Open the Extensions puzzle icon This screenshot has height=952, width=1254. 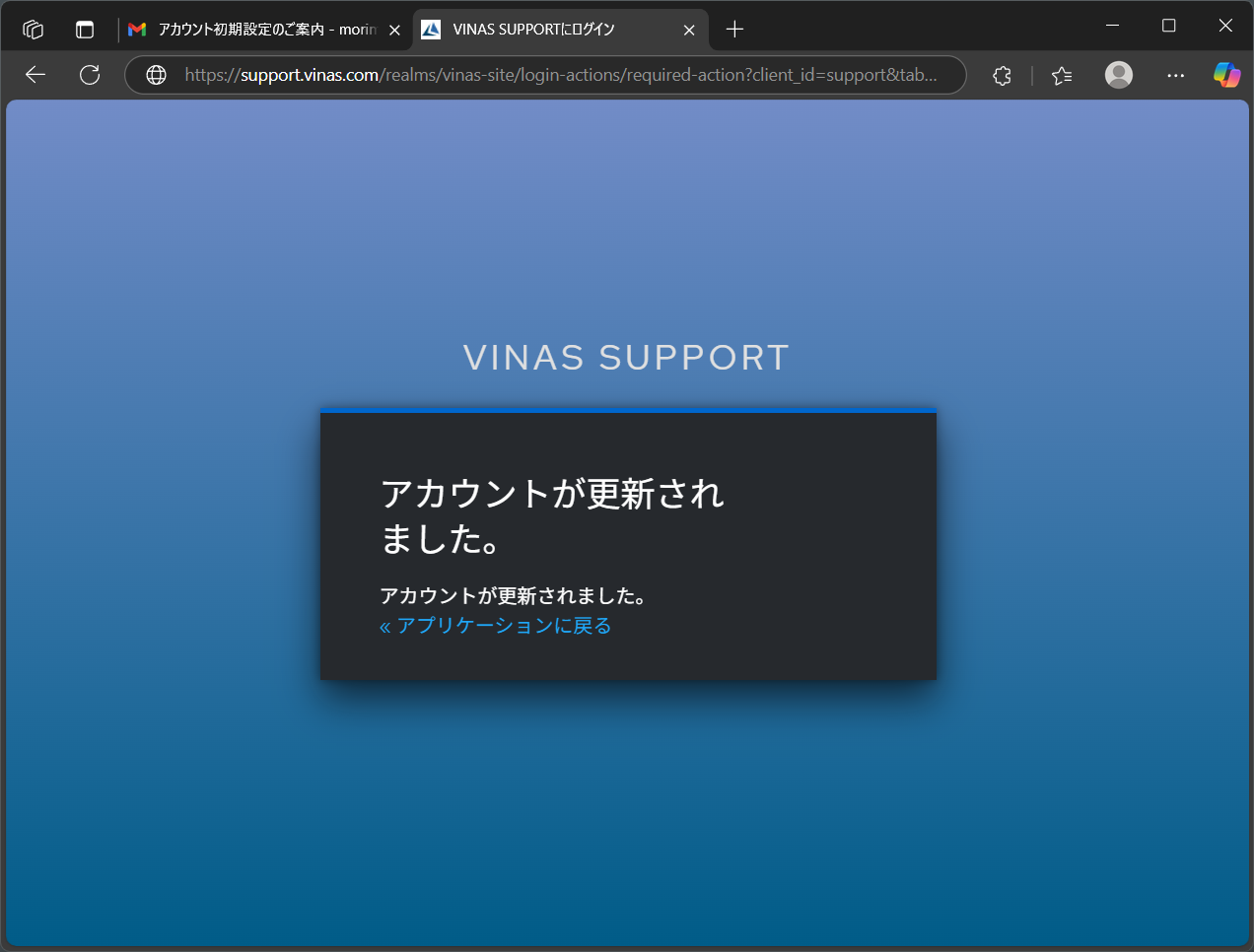pyautogui.click(x=1003, y=75)
